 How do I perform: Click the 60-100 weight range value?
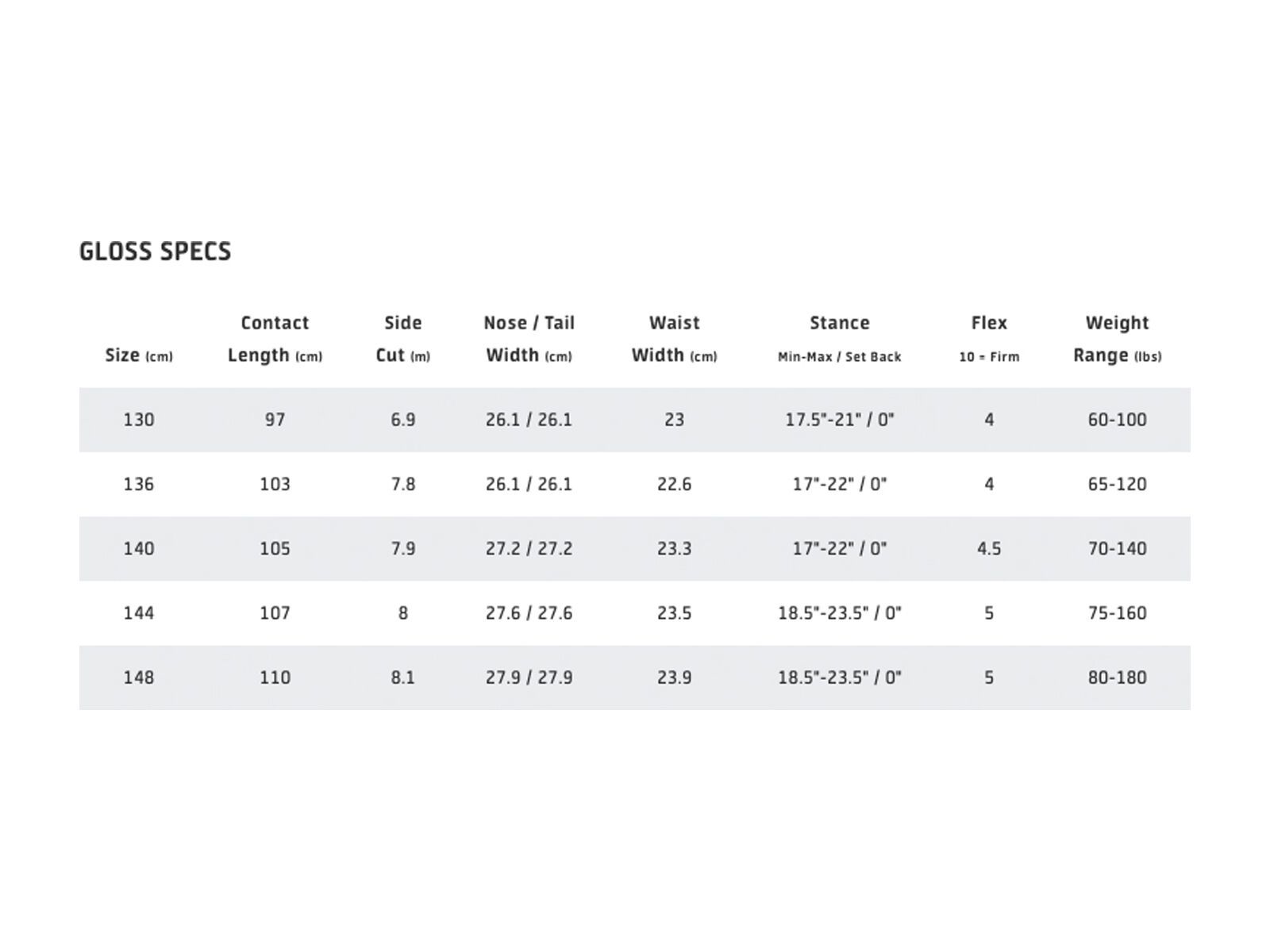coord(1117,420)
